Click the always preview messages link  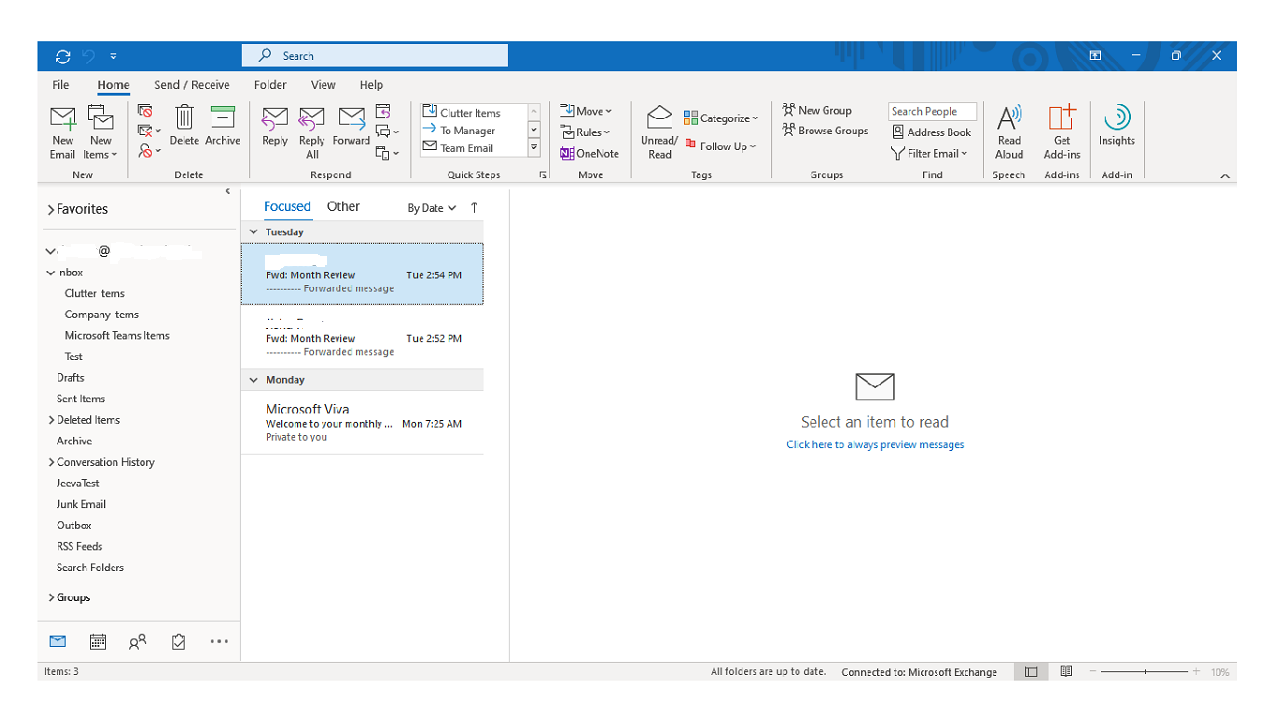pyautogui.click(x=875, y=445)
